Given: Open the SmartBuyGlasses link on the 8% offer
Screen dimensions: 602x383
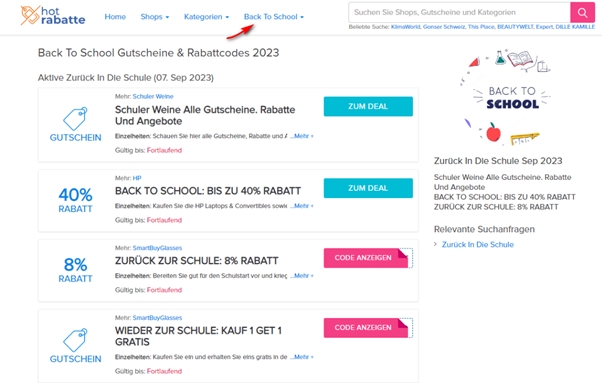Looking at the screenshot, I should [157, 248].
